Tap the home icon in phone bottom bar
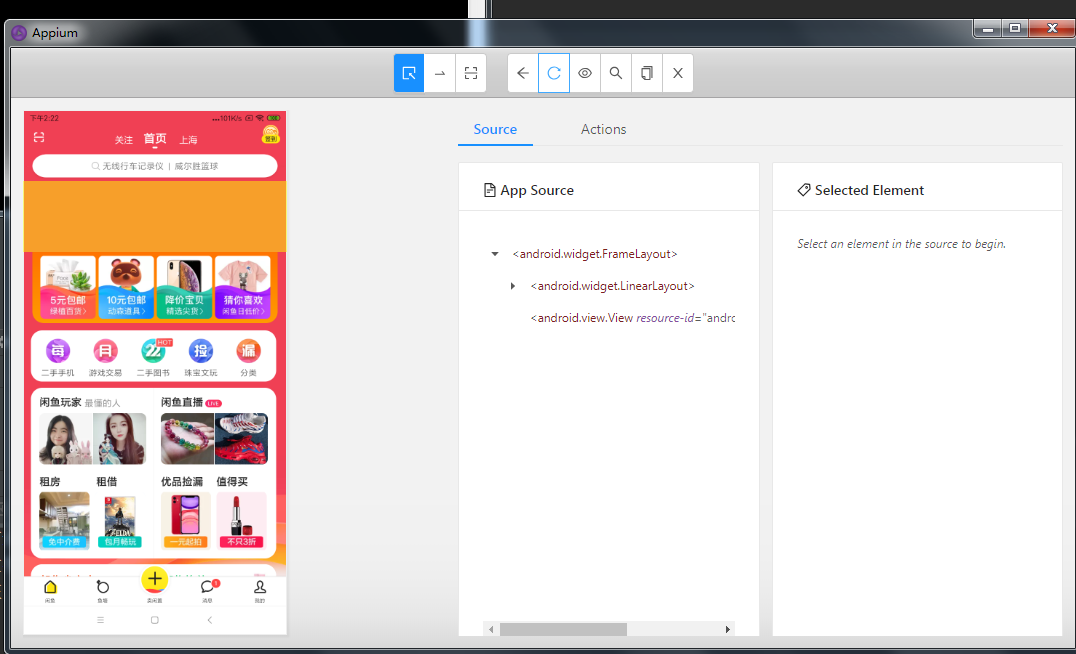The height and width of the screenshot is (654, 1076). tap(50, 587)
